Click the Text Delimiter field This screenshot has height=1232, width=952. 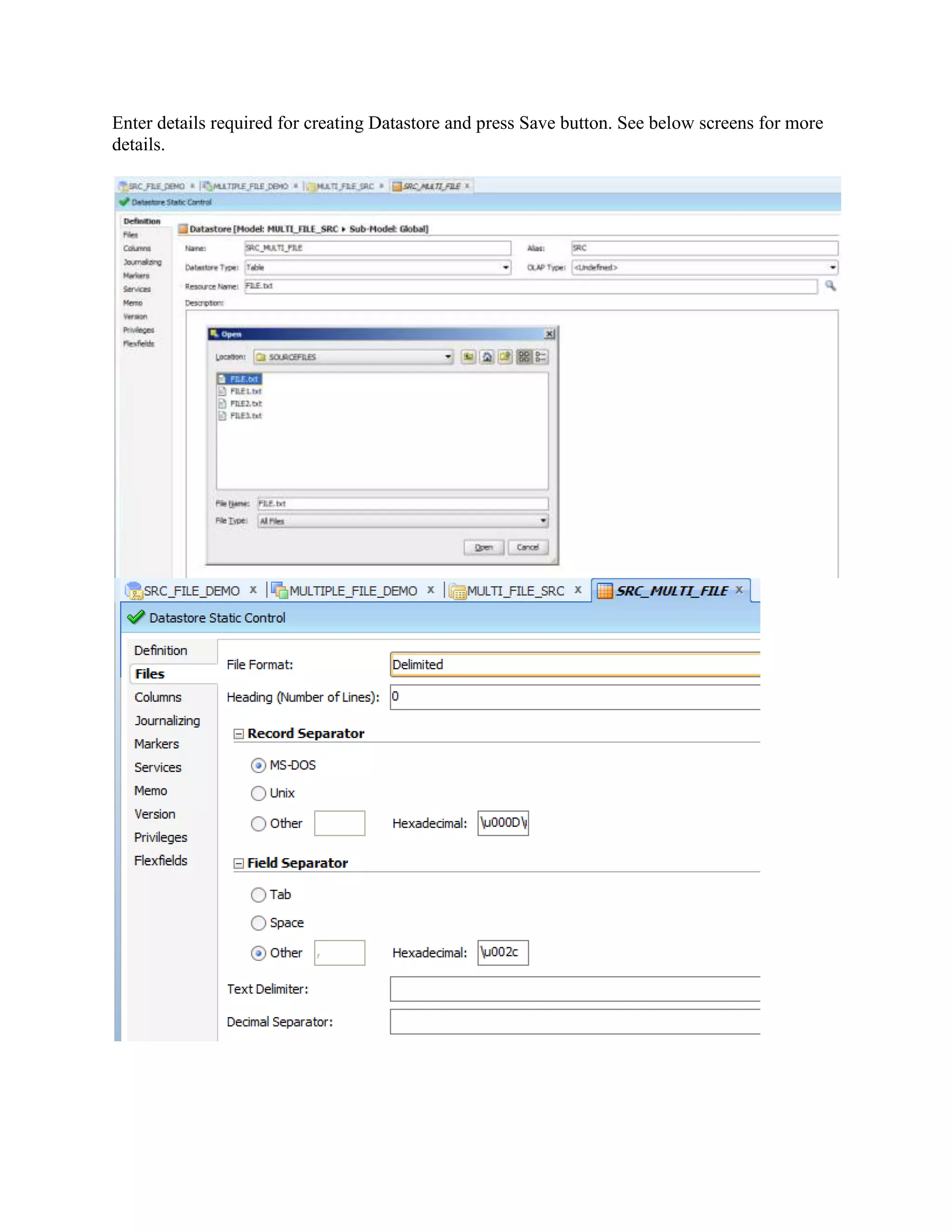[575, 989]
